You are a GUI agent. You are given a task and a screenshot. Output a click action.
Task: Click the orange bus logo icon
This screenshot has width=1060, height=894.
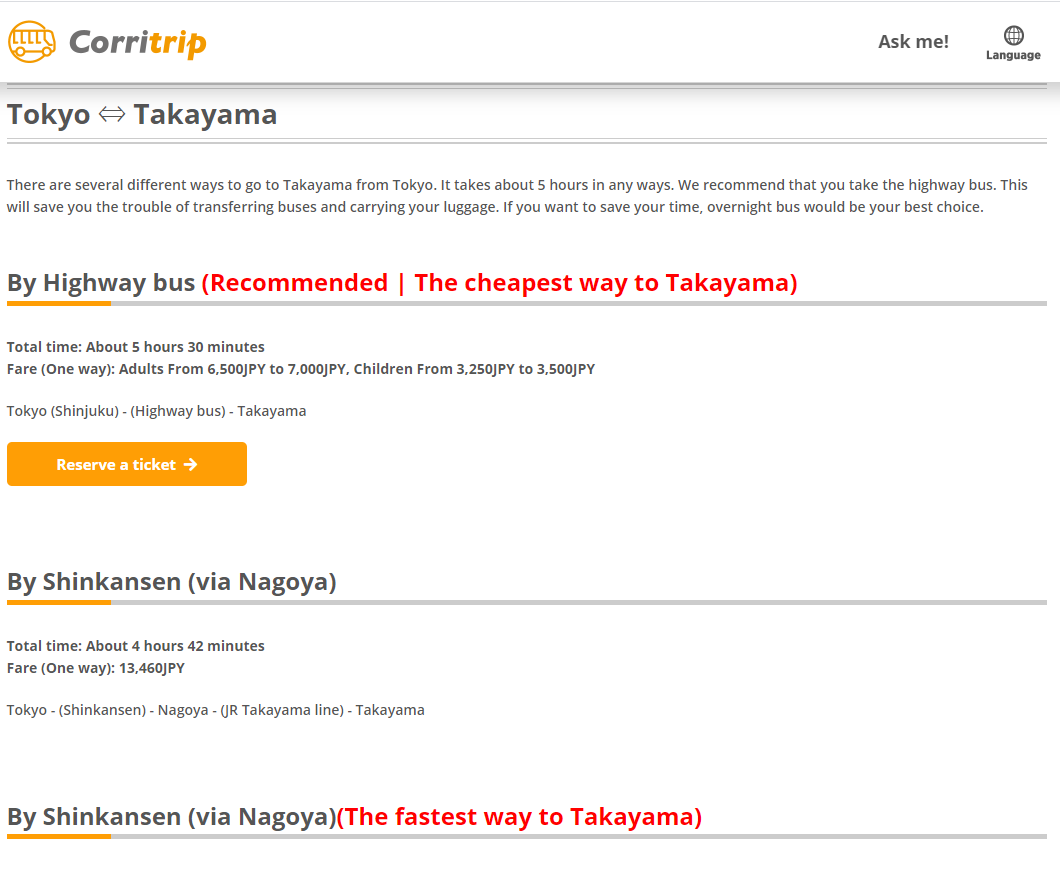(32, 42)
